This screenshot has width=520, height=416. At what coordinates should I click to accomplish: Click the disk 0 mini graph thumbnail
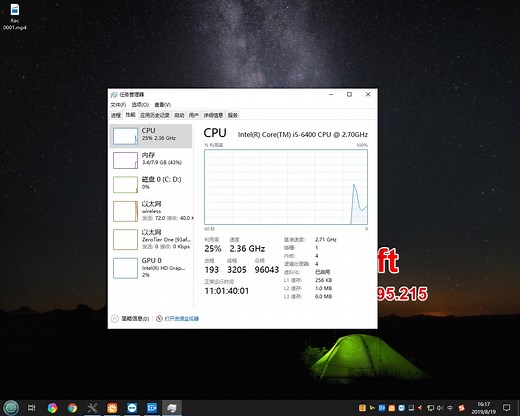pyautogui.click(x=125, y=185)
